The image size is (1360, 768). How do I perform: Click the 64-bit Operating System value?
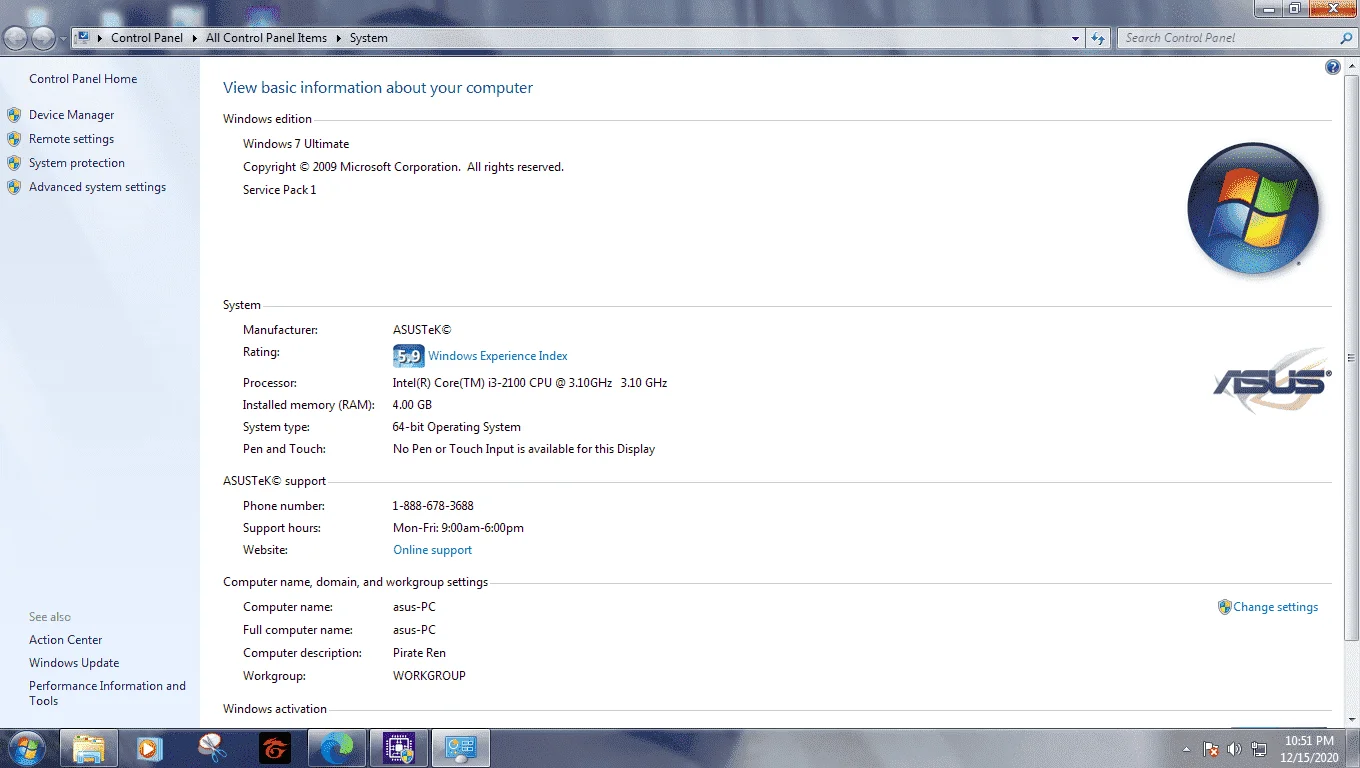457,427
